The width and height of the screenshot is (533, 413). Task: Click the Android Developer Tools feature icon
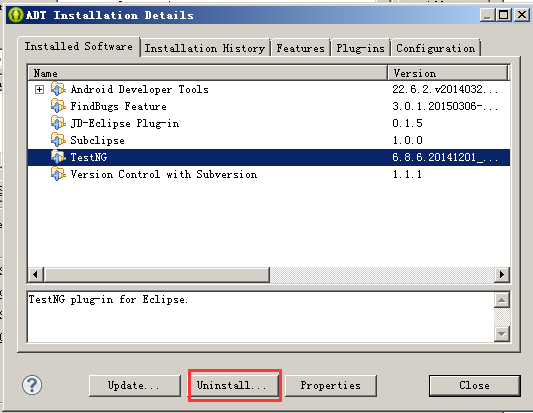click(58, 89)
